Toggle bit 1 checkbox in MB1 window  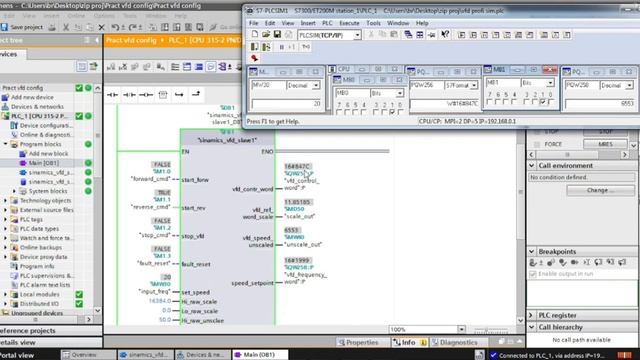tap(543, 102)
